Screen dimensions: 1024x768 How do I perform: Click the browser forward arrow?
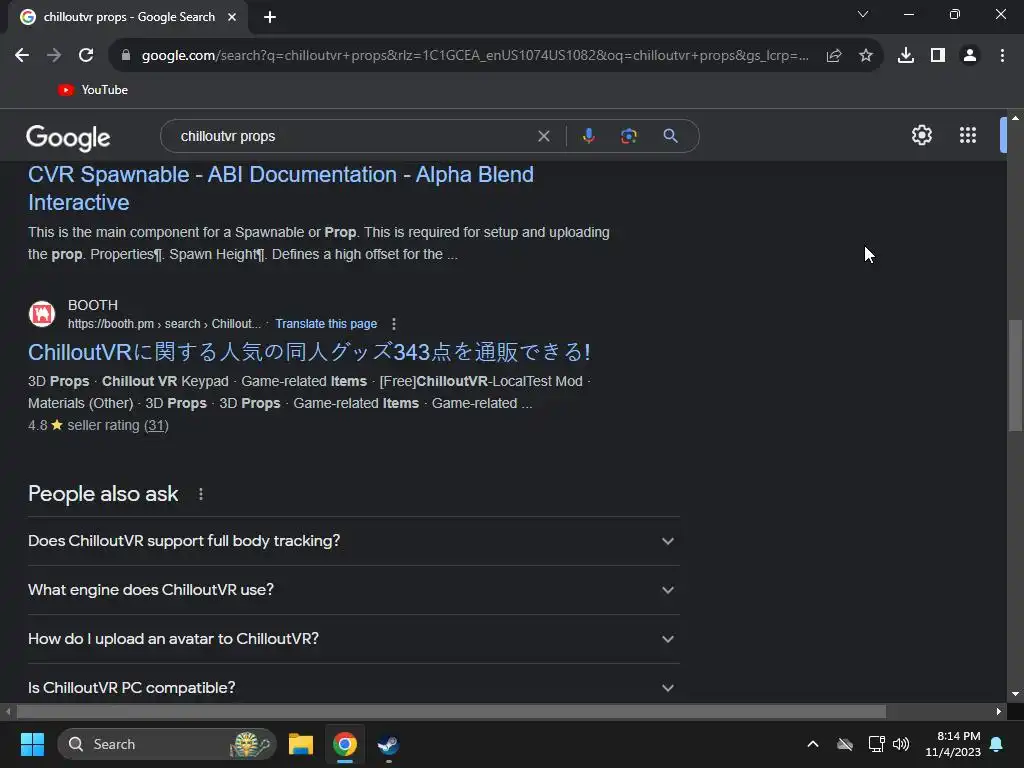click(x=54, y=56)
